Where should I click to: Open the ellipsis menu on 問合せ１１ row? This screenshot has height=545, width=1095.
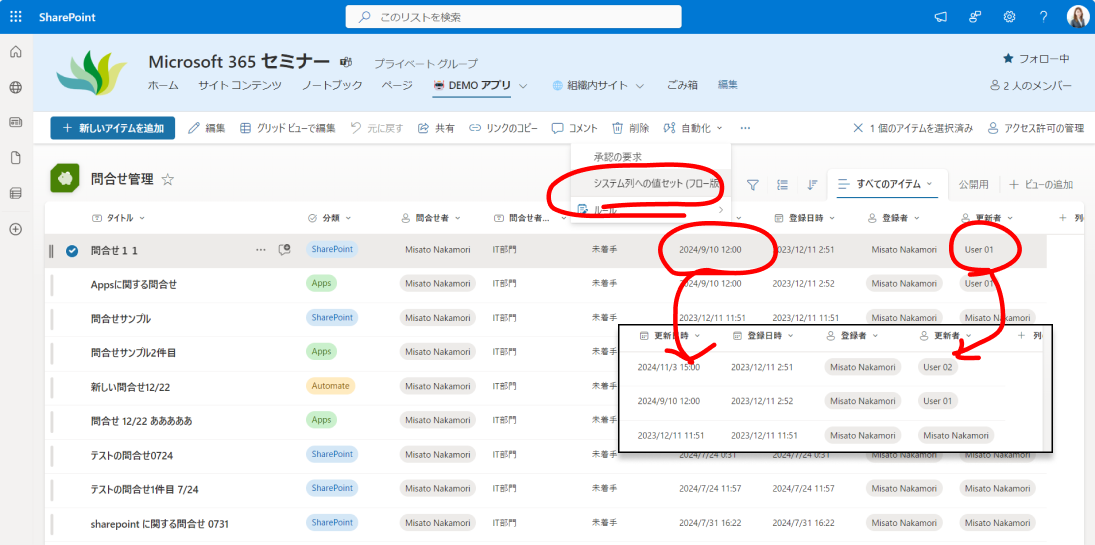pyautogui.click(x=260, y=249)
